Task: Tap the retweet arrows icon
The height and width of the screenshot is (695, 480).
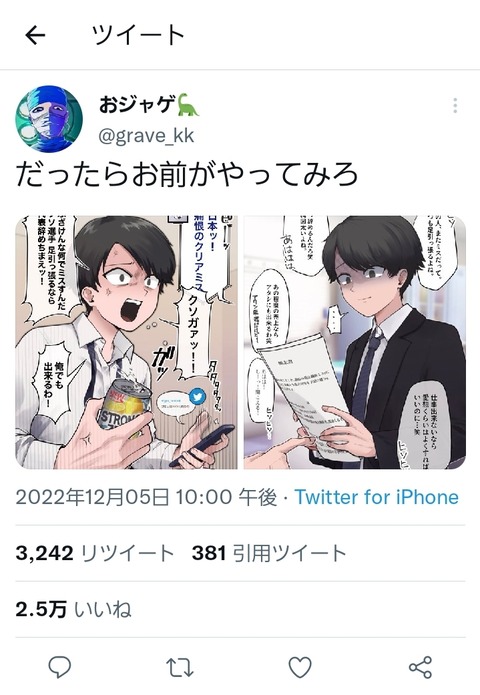Action: coord(180,667)
